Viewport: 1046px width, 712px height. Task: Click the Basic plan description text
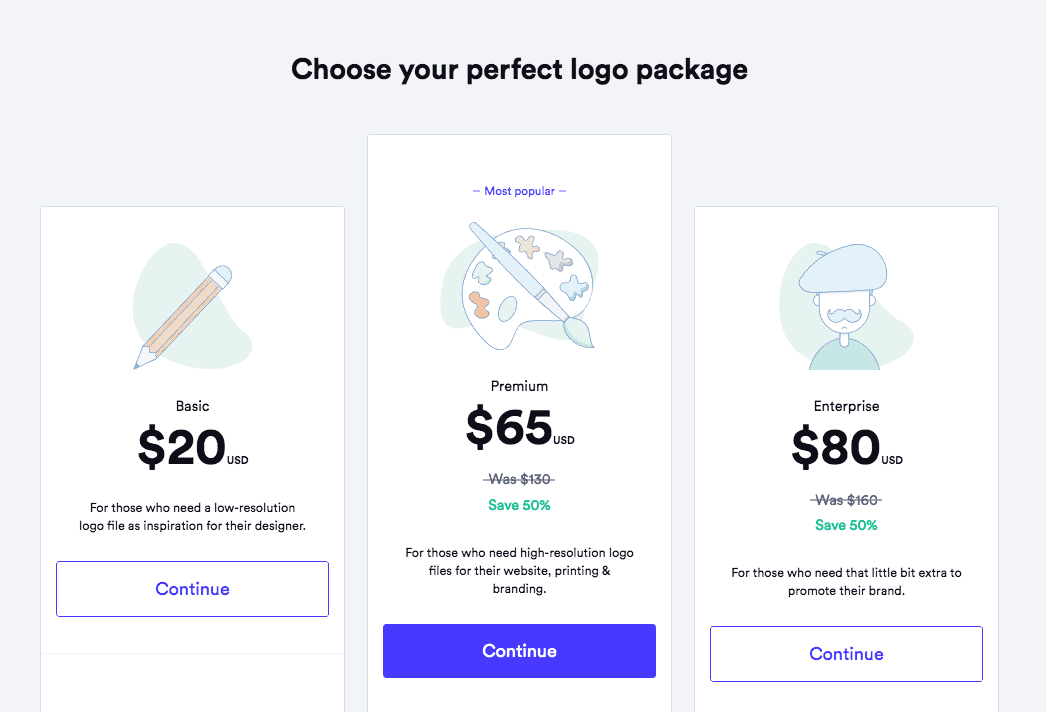[x=192, y=516]
